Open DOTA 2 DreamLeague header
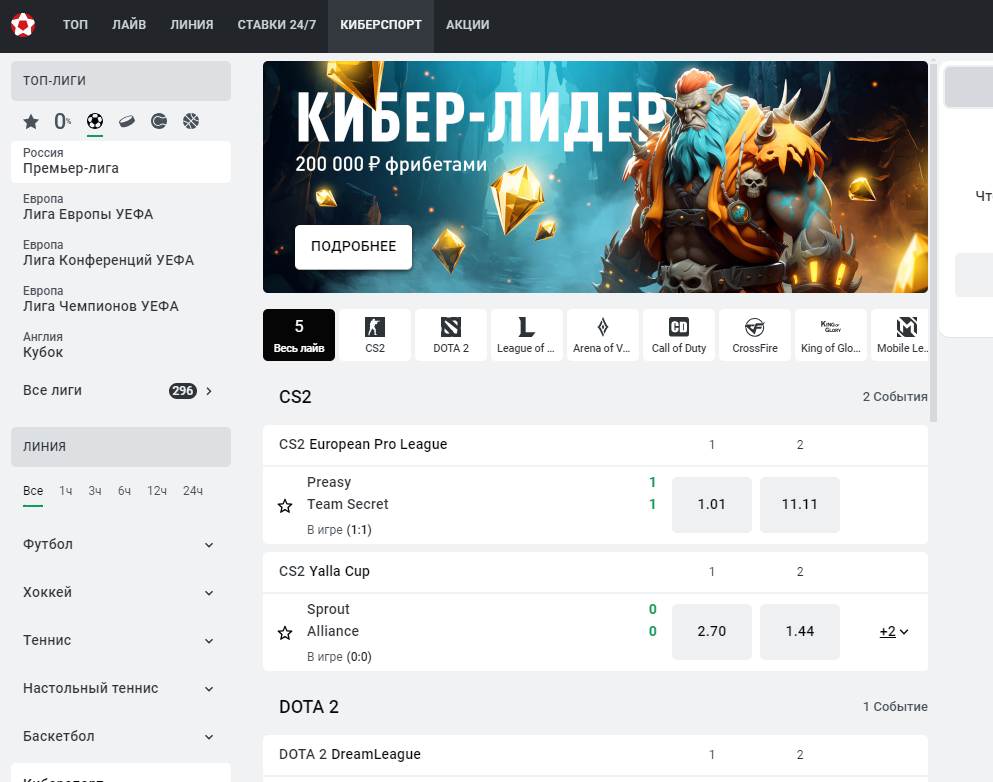The image size is (993, 782). click(350, 754)
